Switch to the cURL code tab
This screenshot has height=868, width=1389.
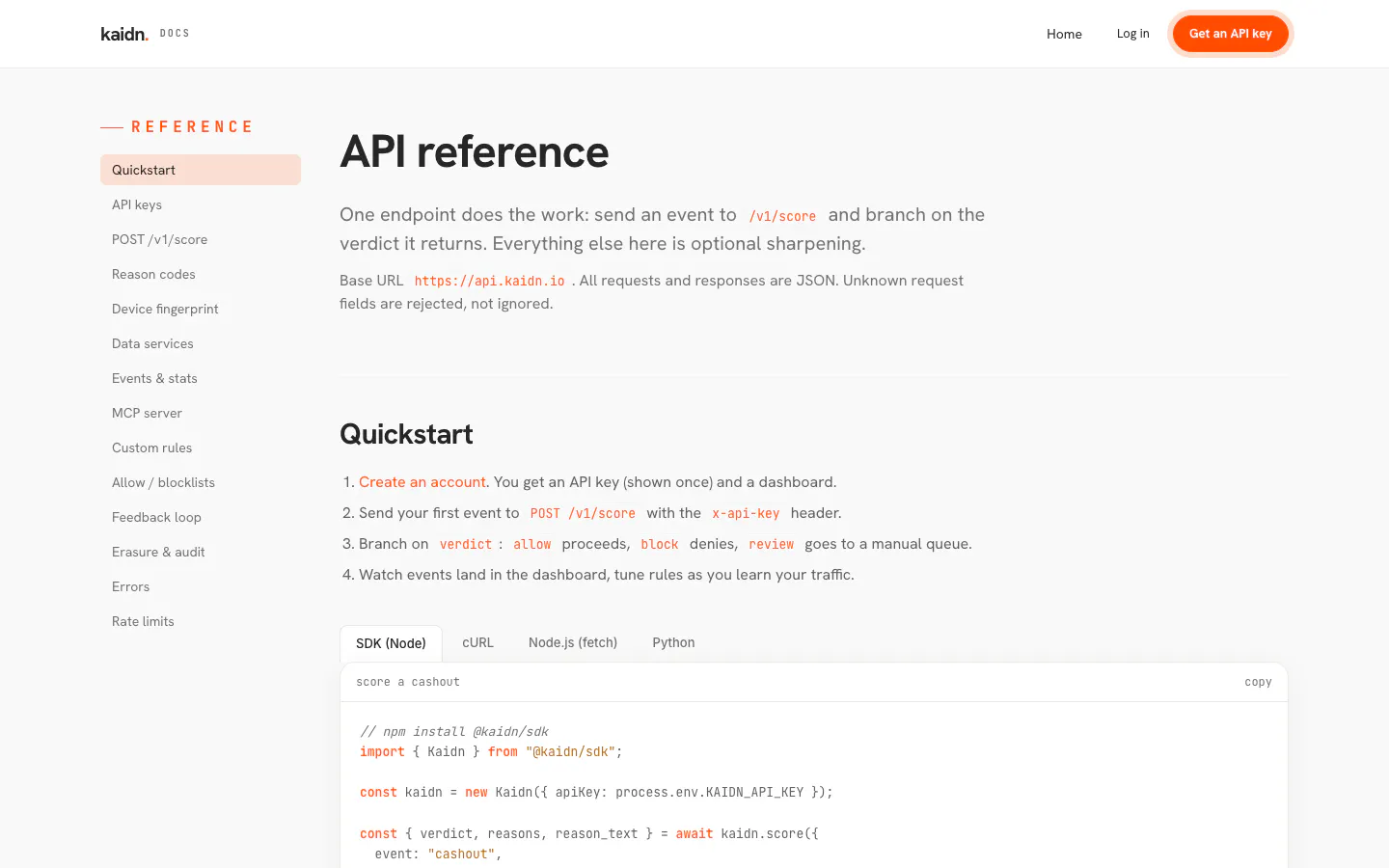[x=477, y=642]
